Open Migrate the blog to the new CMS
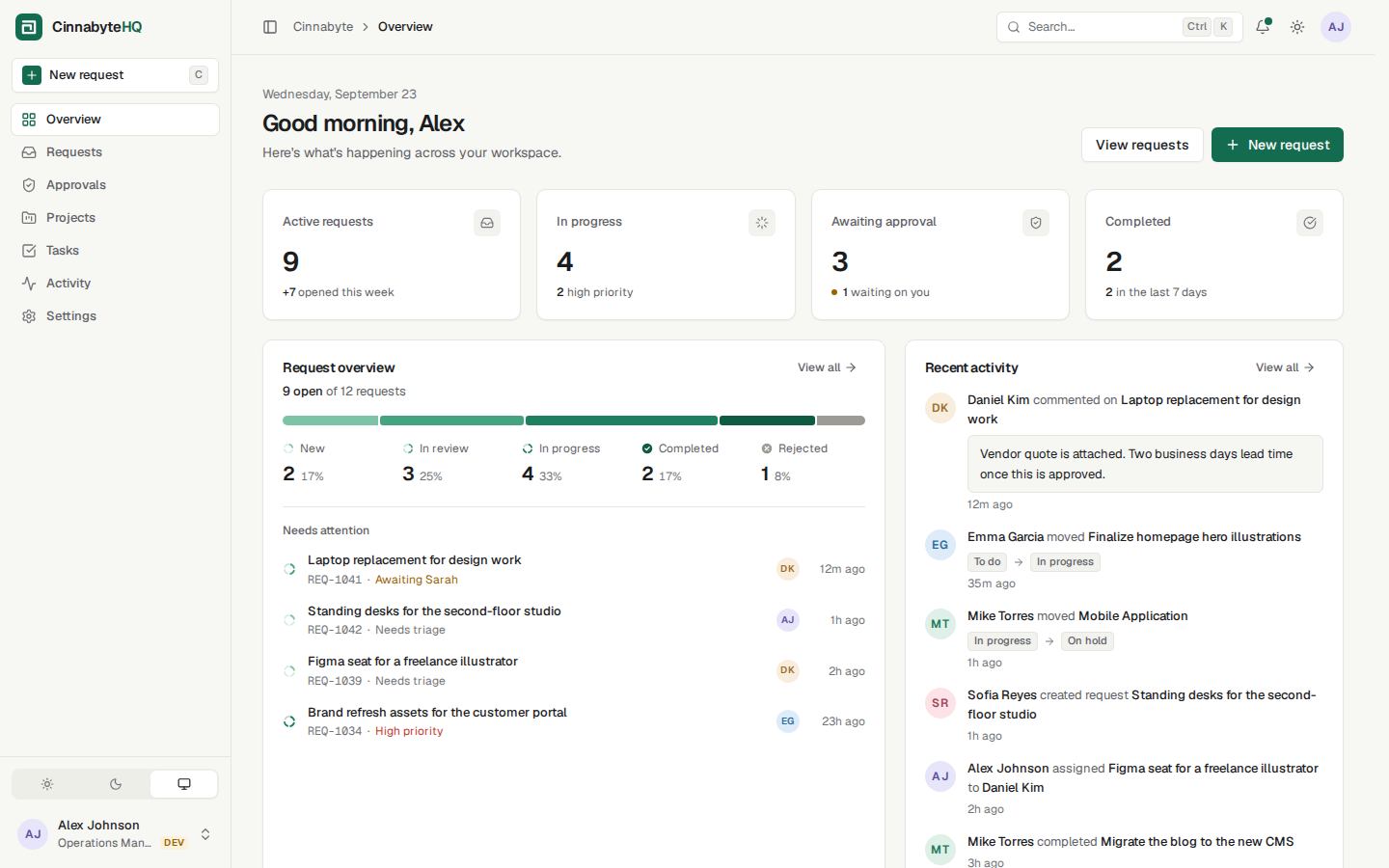Image resolution: width=1389 pixels, height=868 pixels. (1197, 842)
